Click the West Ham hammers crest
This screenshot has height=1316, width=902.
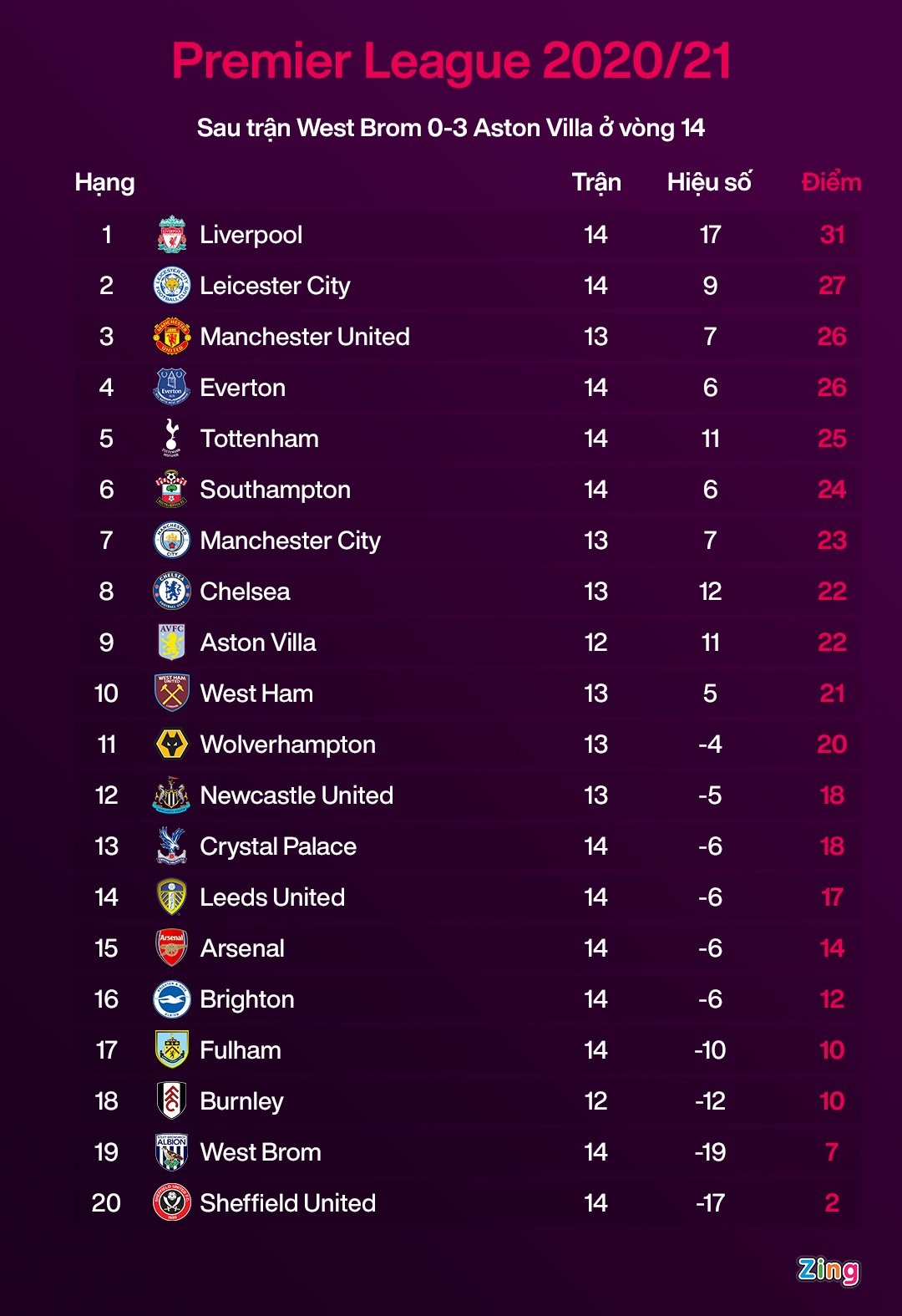[x=172, y=693]
